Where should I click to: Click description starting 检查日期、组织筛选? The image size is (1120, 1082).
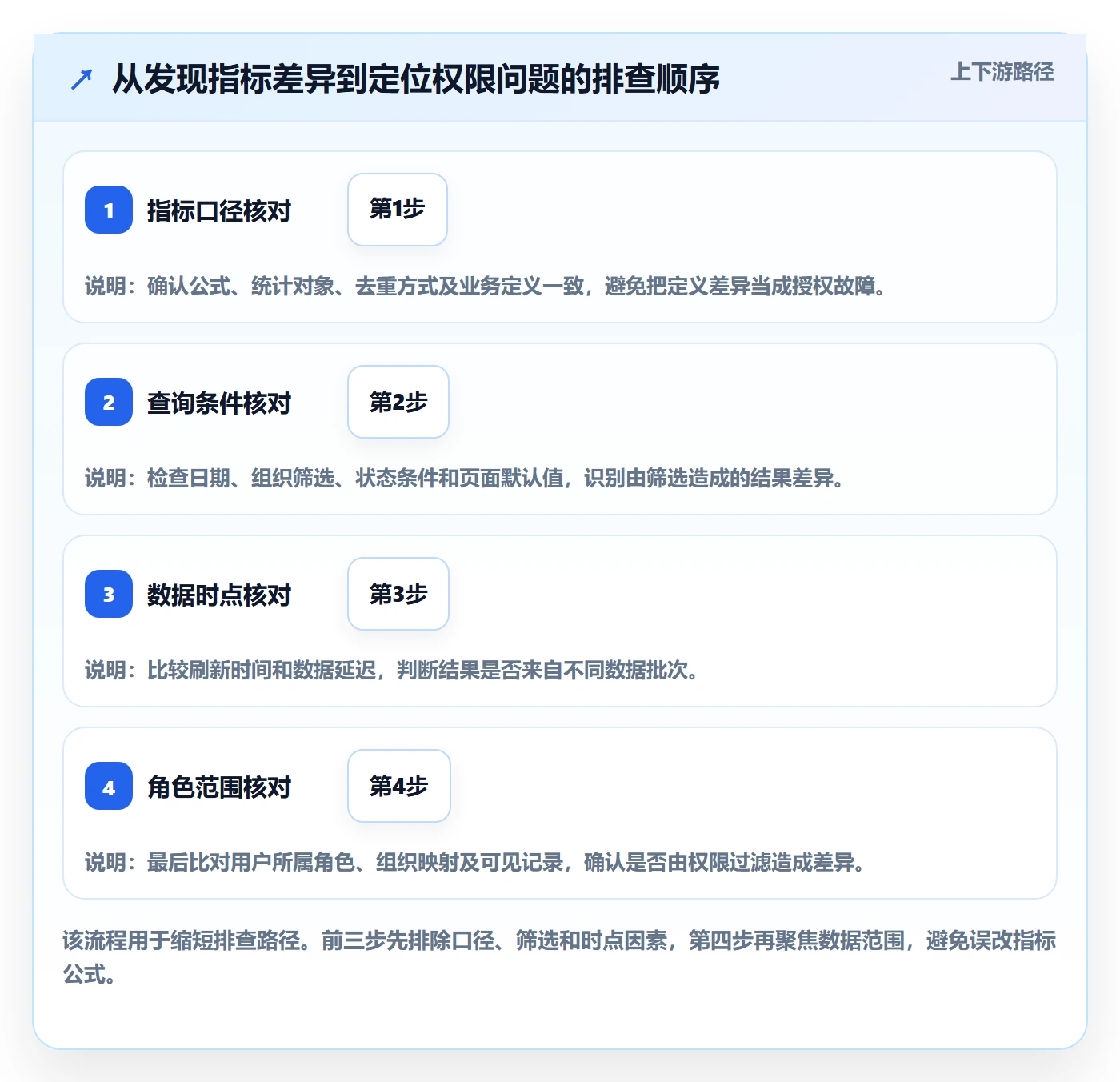click(466, 479)
